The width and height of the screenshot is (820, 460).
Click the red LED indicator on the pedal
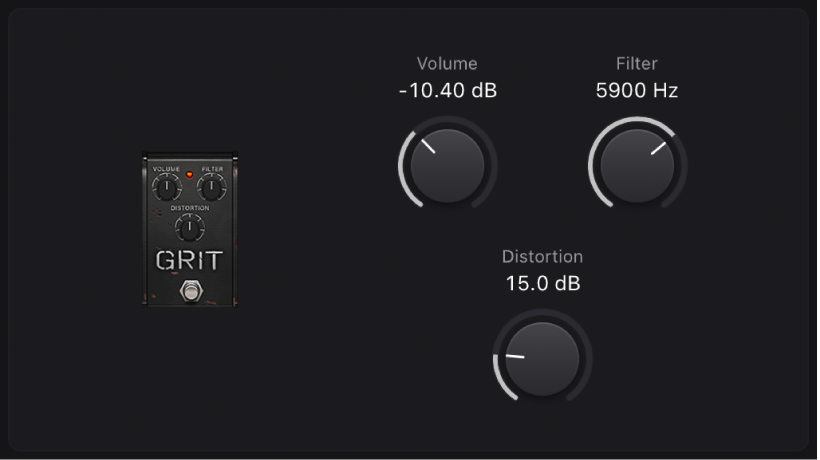tap(189, 173)
